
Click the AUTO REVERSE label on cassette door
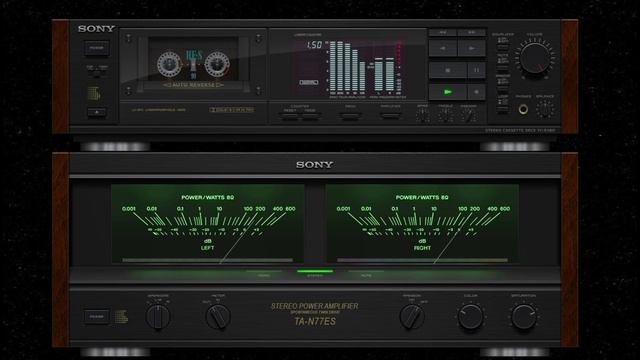click(x=193, y=85)
